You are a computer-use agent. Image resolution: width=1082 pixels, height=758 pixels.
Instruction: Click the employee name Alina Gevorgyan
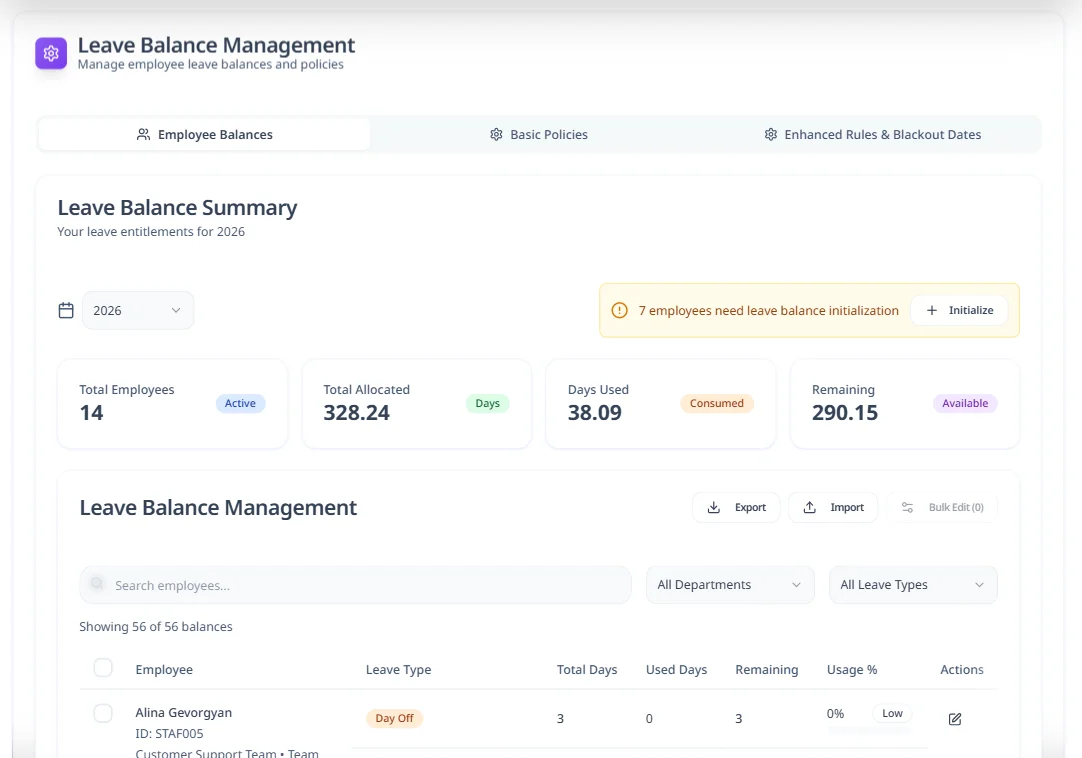coord(184,712)
